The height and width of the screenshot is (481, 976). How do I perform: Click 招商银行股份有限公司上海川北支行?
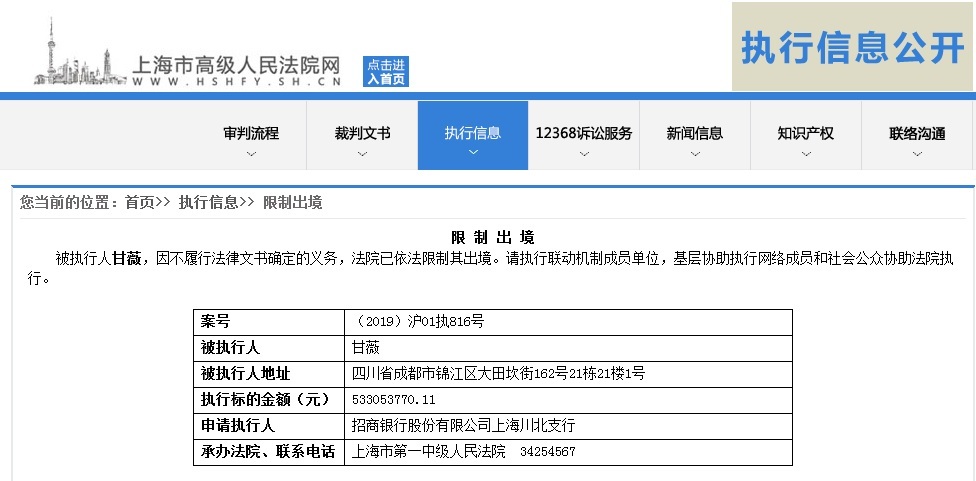pyautogui.click(x=463, y=426)
